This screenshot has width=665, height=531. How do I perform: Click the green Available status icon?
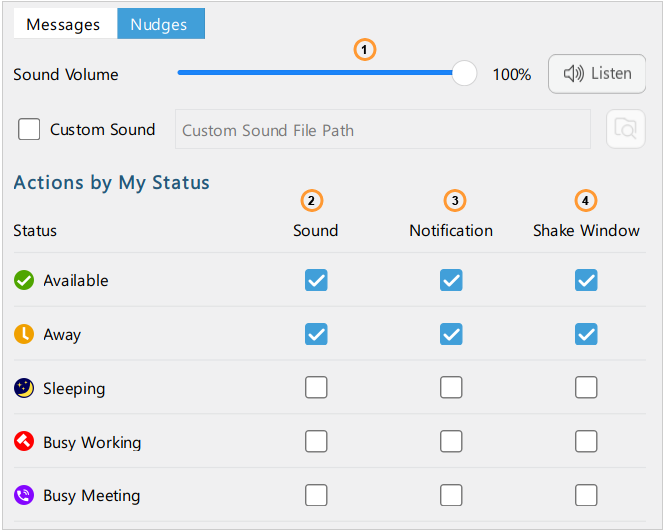click(24, 280)
